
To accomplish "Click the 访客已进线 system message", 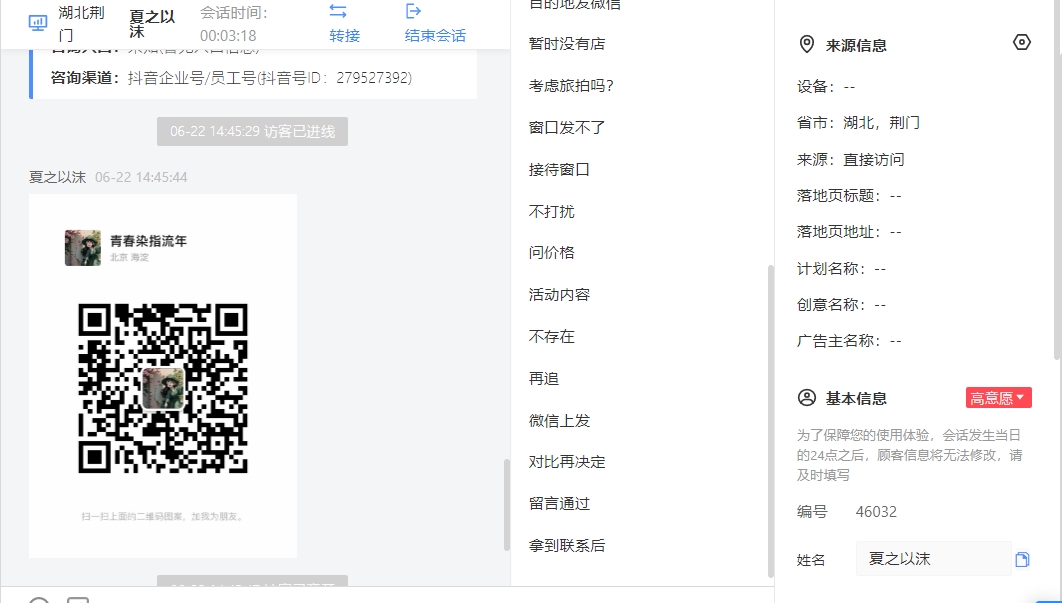I will point(253,131).
